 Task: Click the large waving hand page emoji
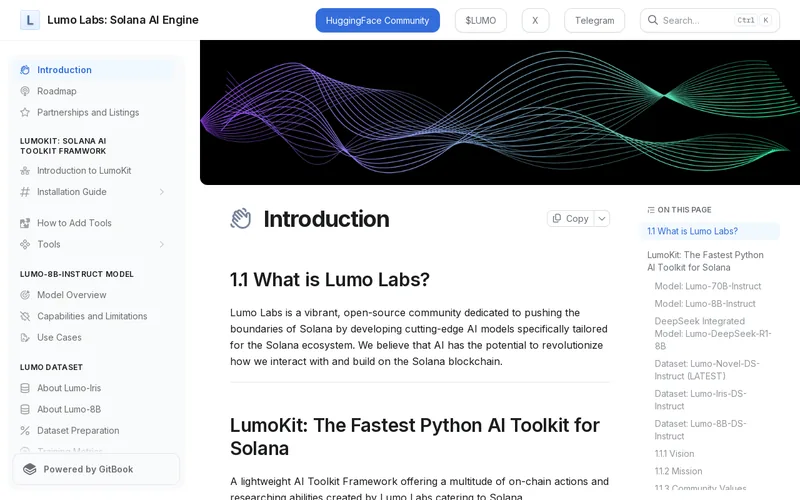click(240, 219)
